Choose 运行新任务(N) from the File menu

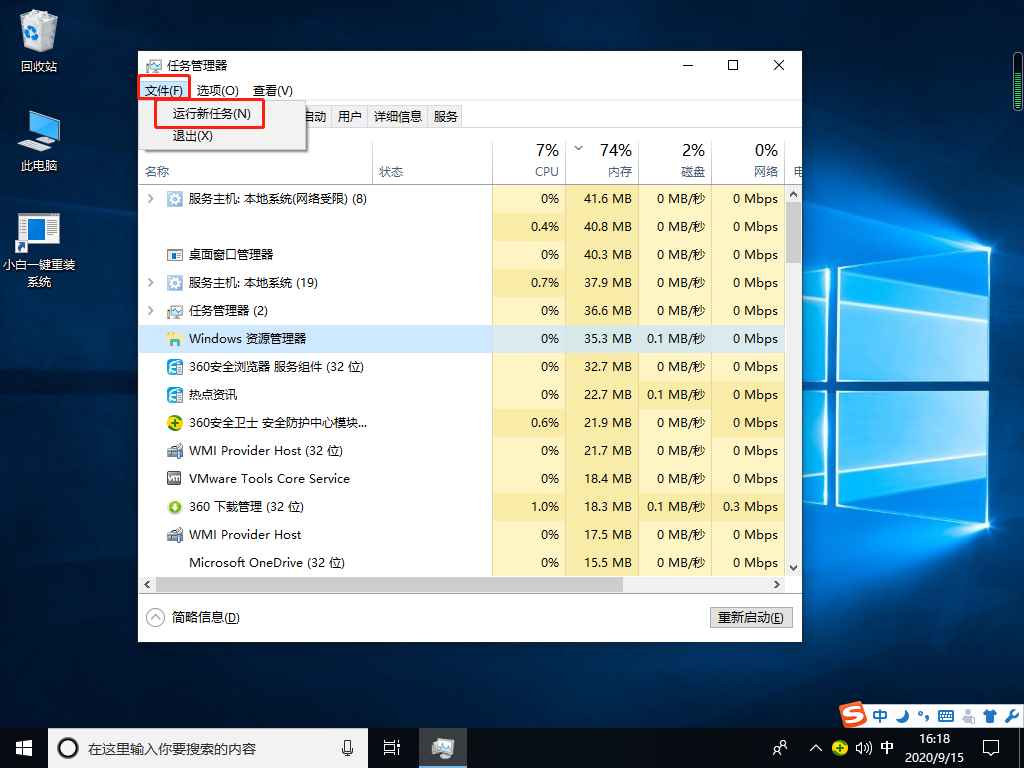[x=211, y=113]
